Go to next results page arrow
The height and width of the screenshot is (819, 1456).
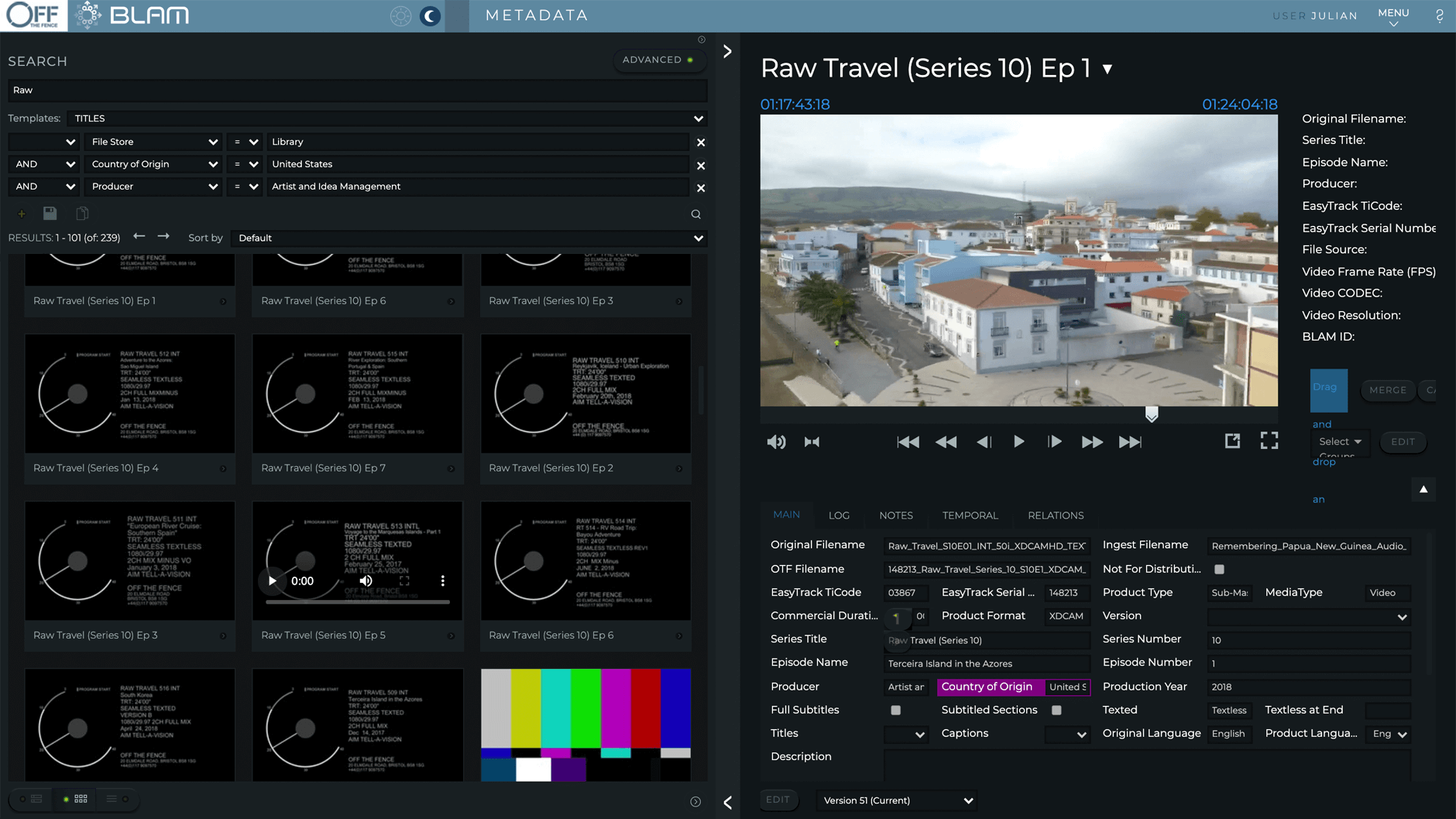point(163,236)
